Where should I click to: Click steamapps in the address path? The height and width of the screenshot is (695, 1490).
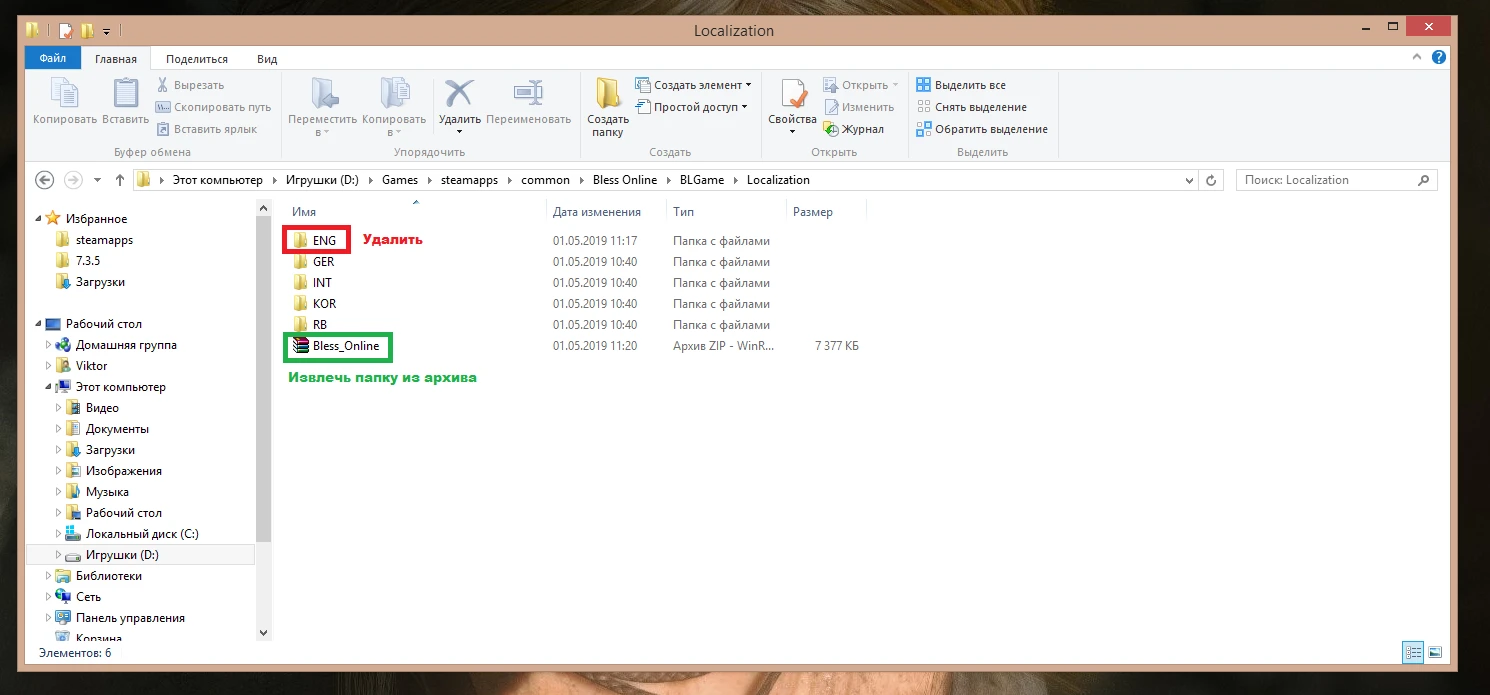tap(469, 180)
